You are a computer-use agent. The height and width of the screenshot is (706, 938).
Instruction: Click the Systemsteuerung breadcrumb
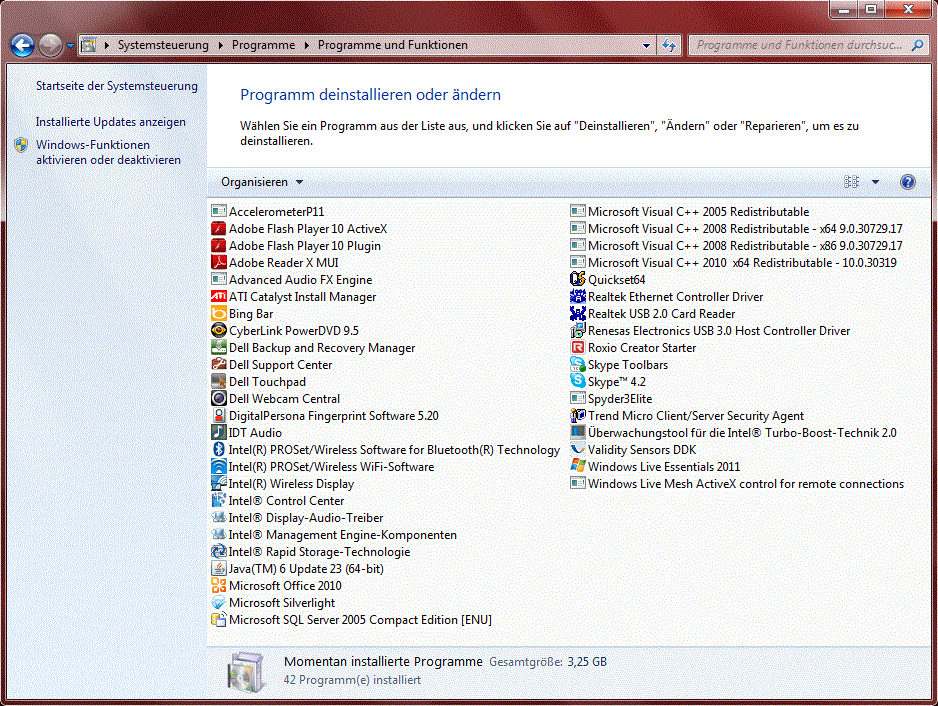(163, 45)
